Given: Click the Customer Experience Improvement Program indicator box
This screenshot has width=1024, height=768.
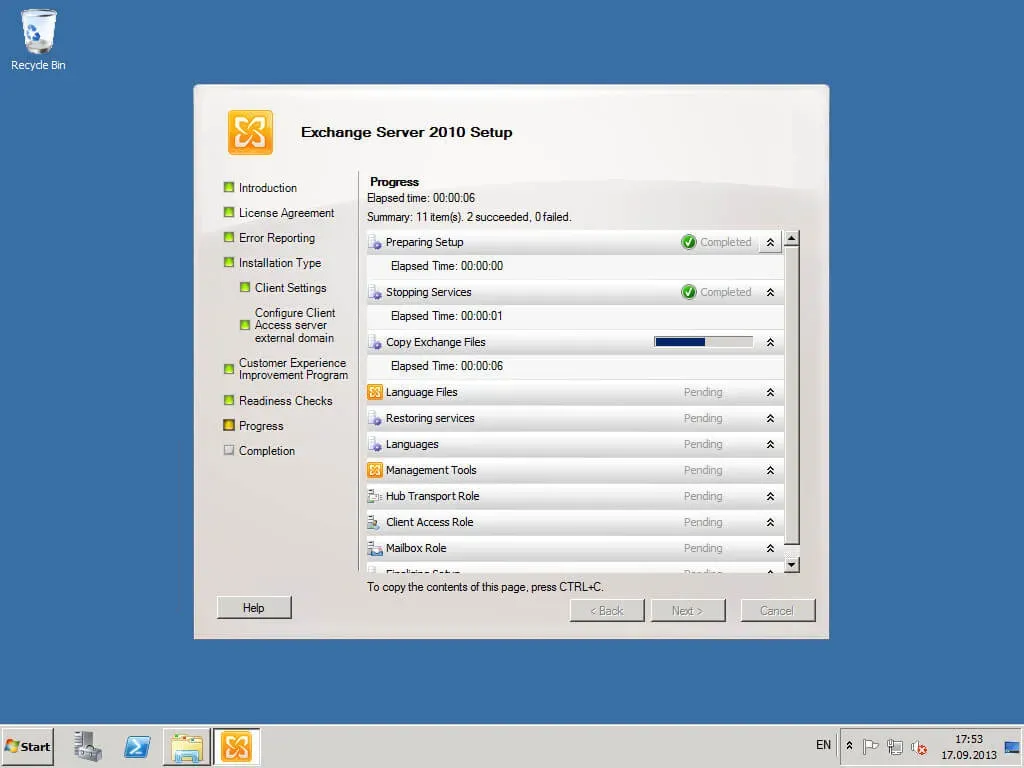Looking at the screenshot, I should pos(229,369).
